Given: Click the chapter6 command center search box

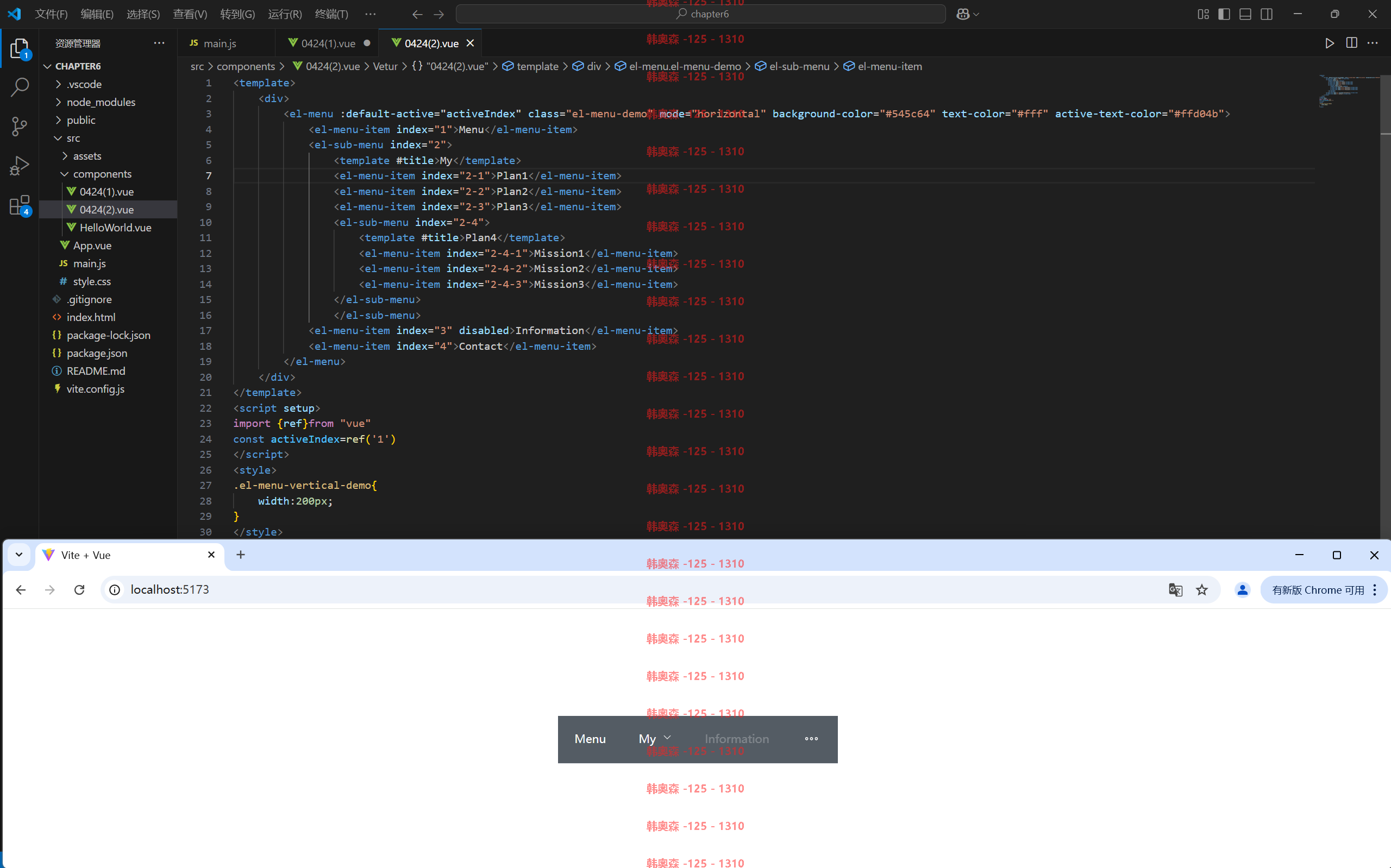Looking at the screenshot, I should coord(701,14).
